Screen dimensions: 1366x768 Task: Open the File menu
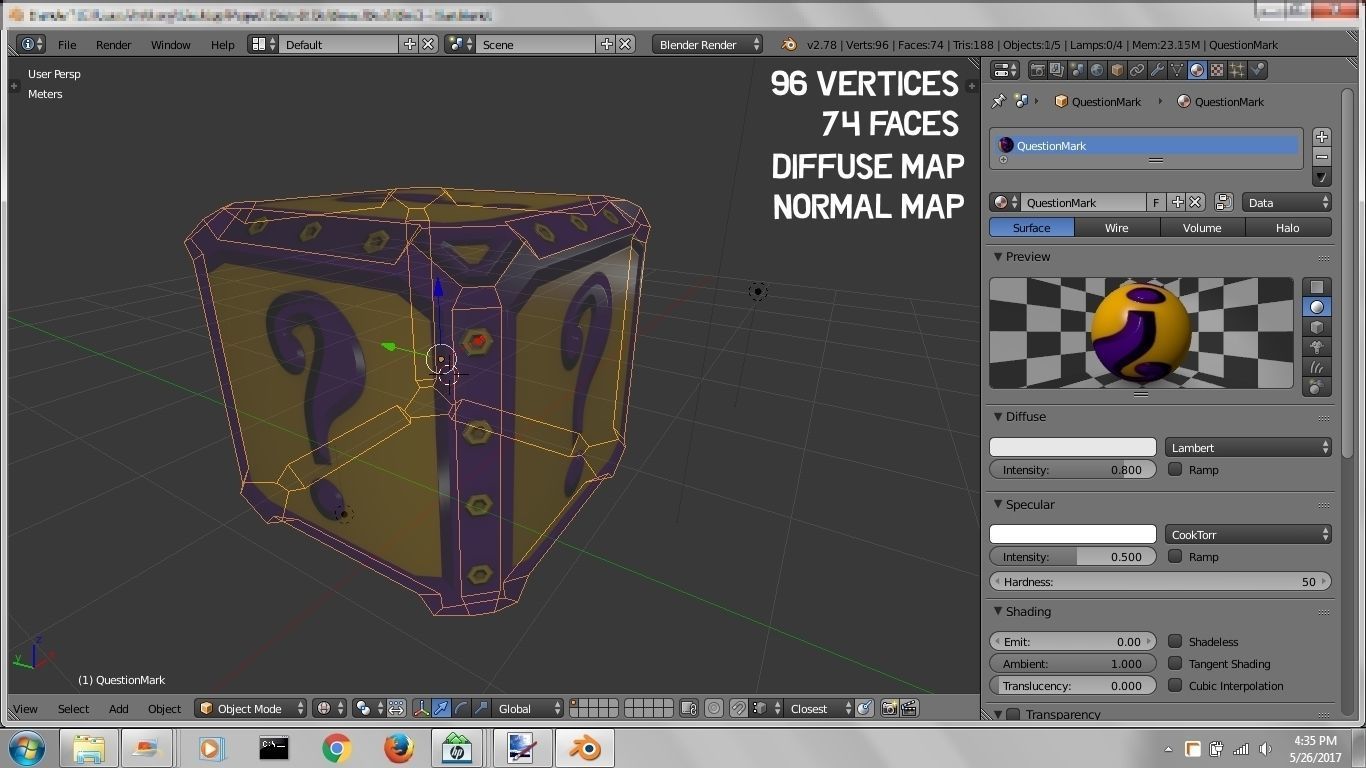click(x=67, y=44)
